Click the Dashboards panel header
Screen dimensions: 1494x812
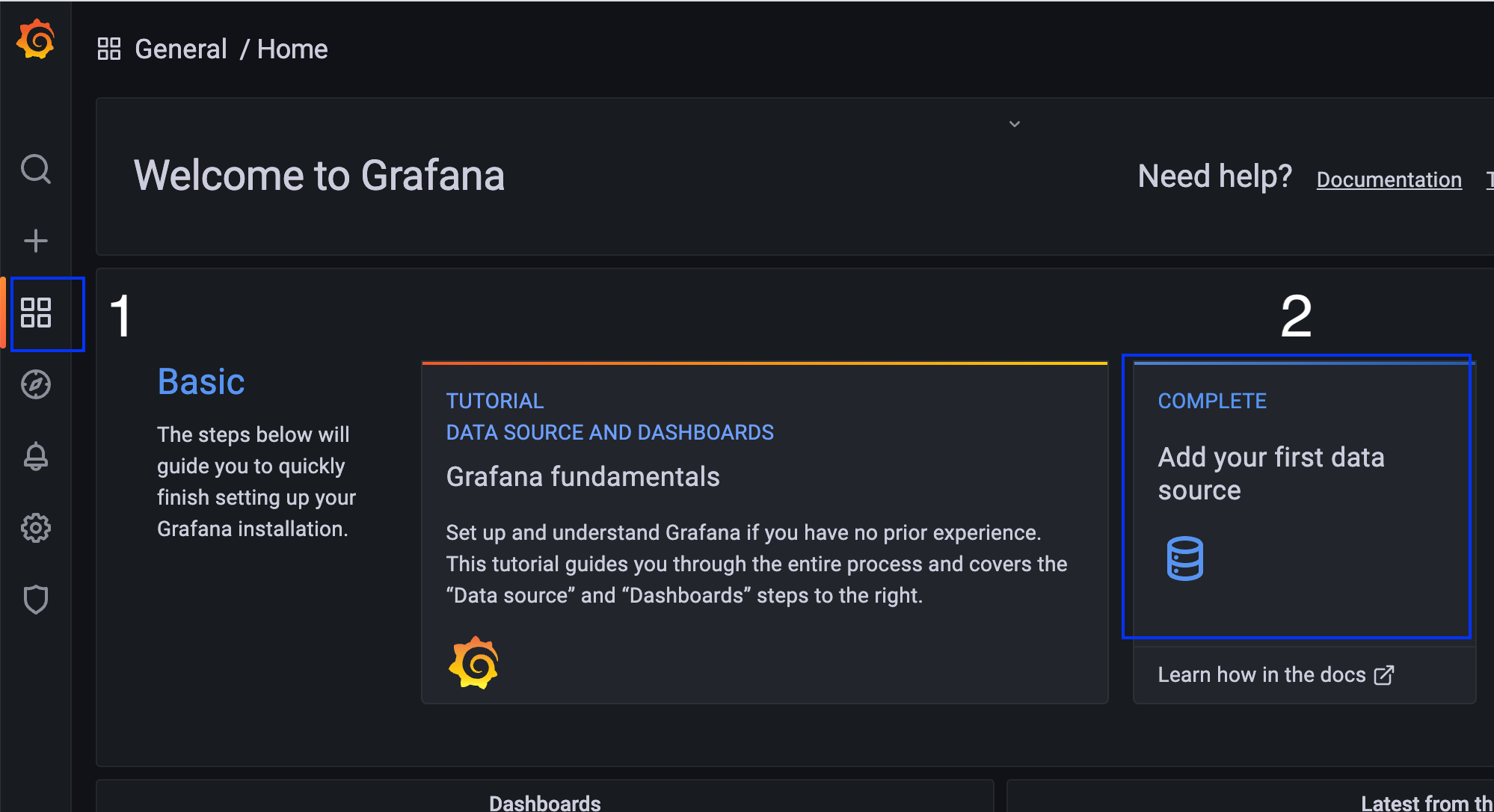pyautogui.click(x=545, y=803)
